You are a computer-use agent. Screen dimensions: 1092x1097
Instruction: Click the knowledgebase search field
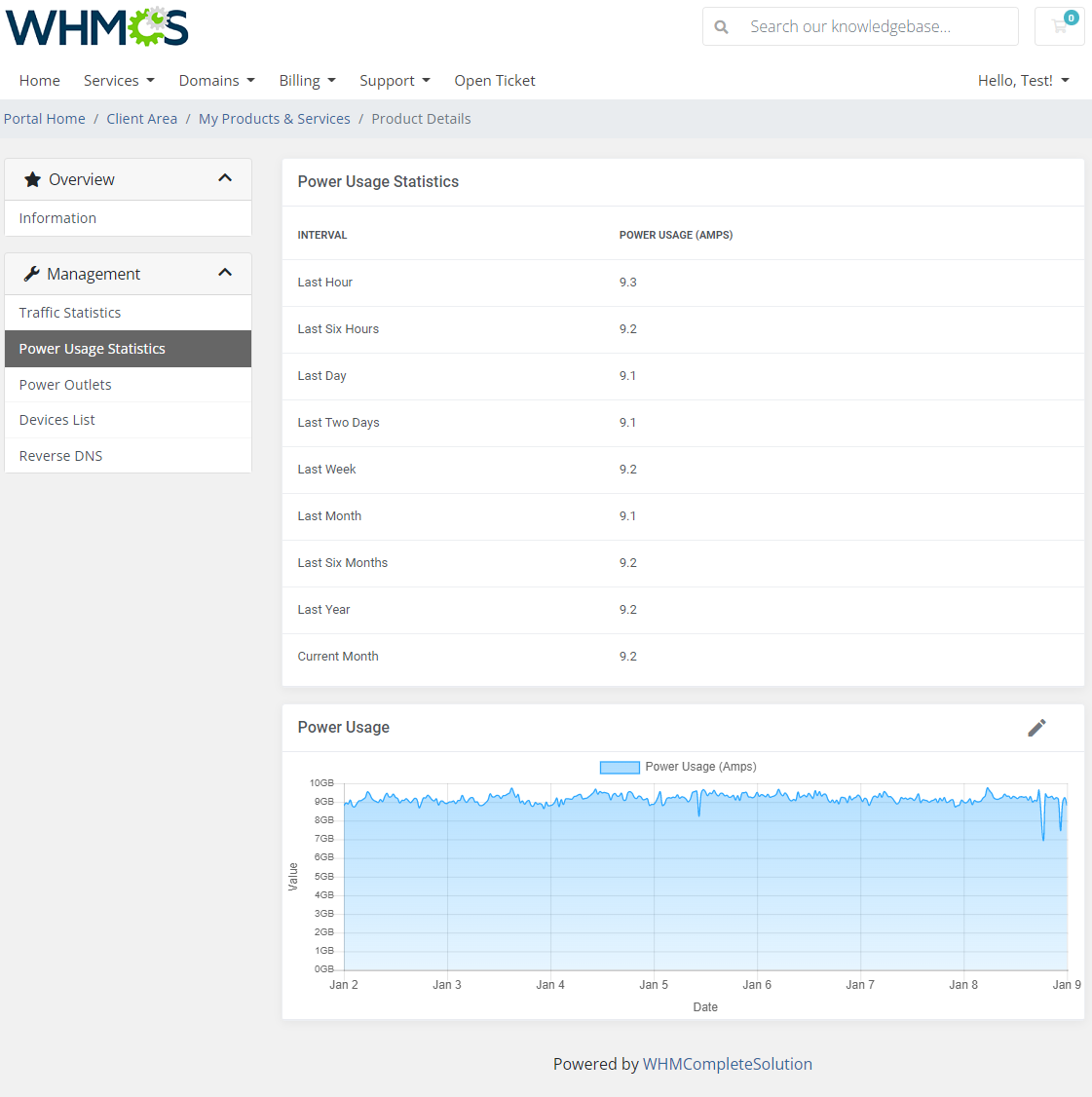pyautogui.click(x=860, y=26)
